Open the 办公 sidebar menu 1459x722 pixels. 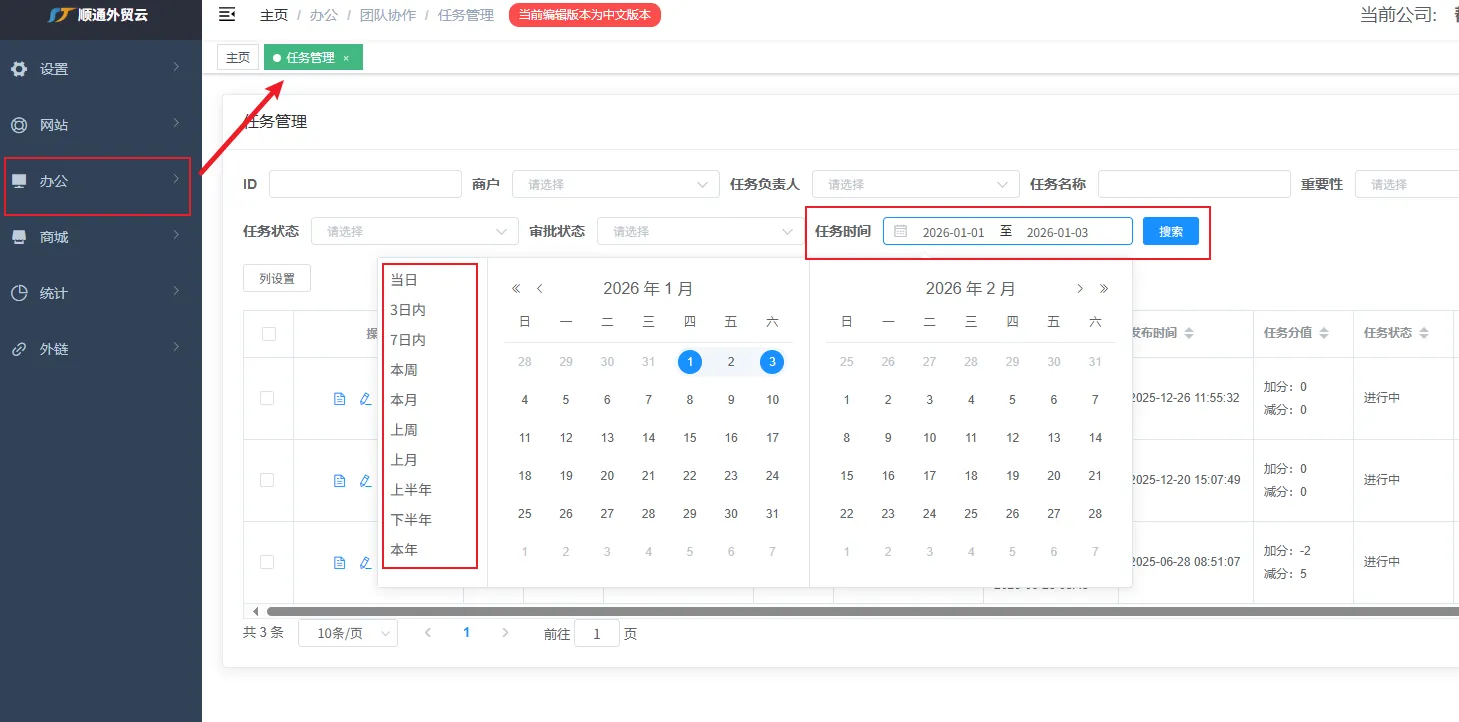coord(97,182)
